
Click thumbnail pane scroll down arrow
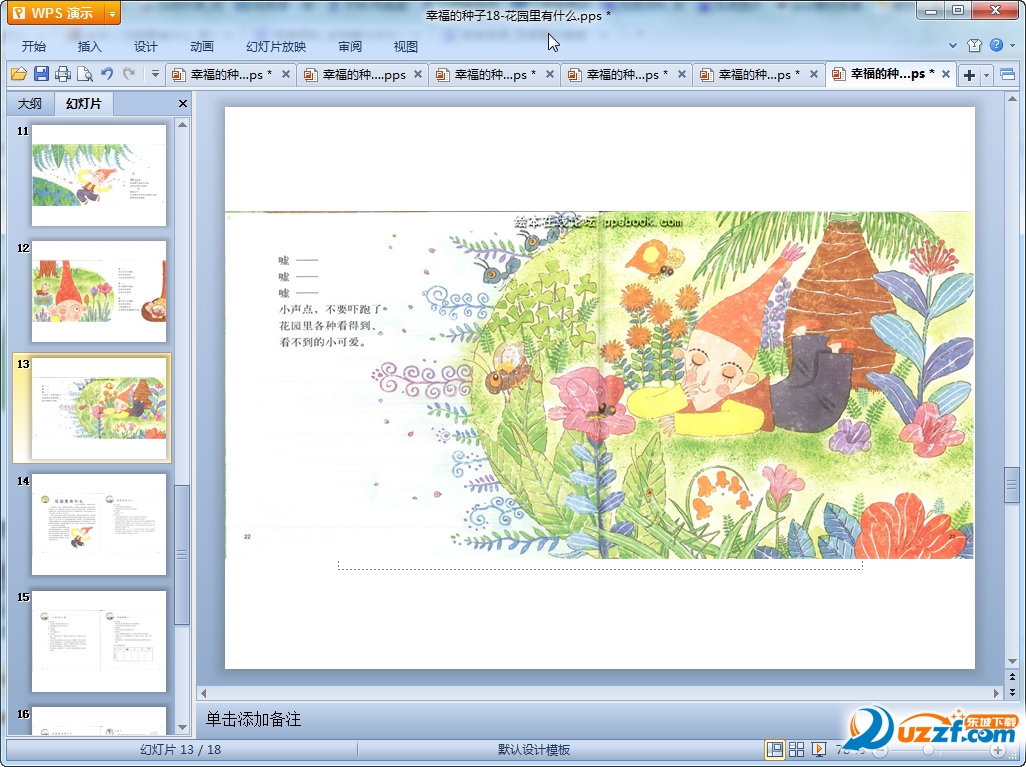tap(183, 727)
